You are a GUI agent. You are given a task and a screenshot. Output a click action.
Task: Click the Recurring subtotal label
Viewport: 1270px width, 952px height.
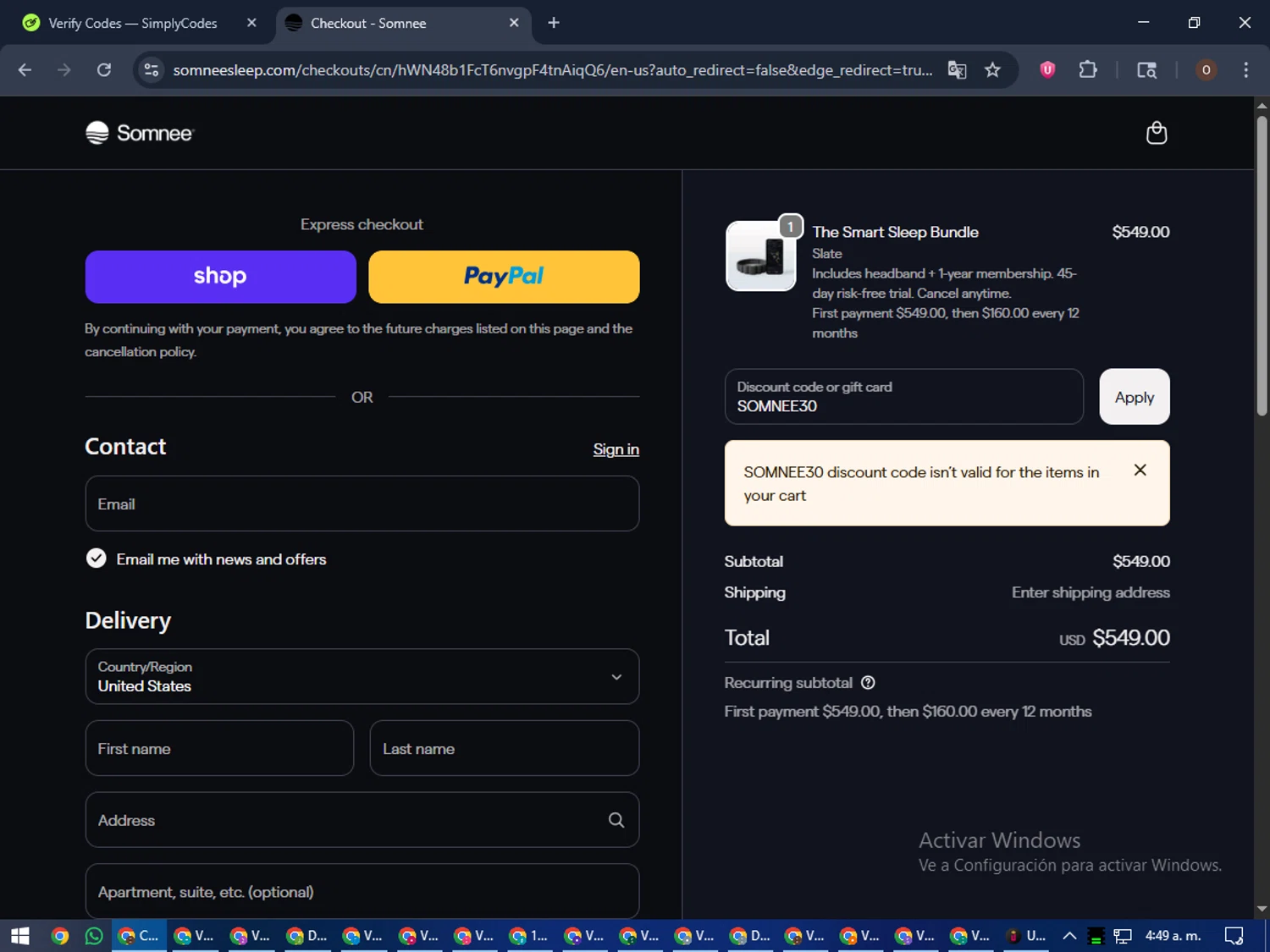point(788,683)
